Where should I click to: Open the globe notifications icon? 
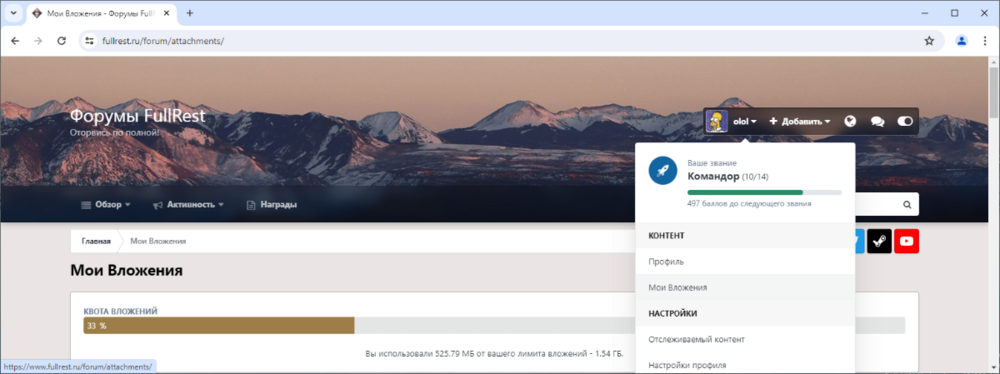pyautogui.click(x=849, y=121)
